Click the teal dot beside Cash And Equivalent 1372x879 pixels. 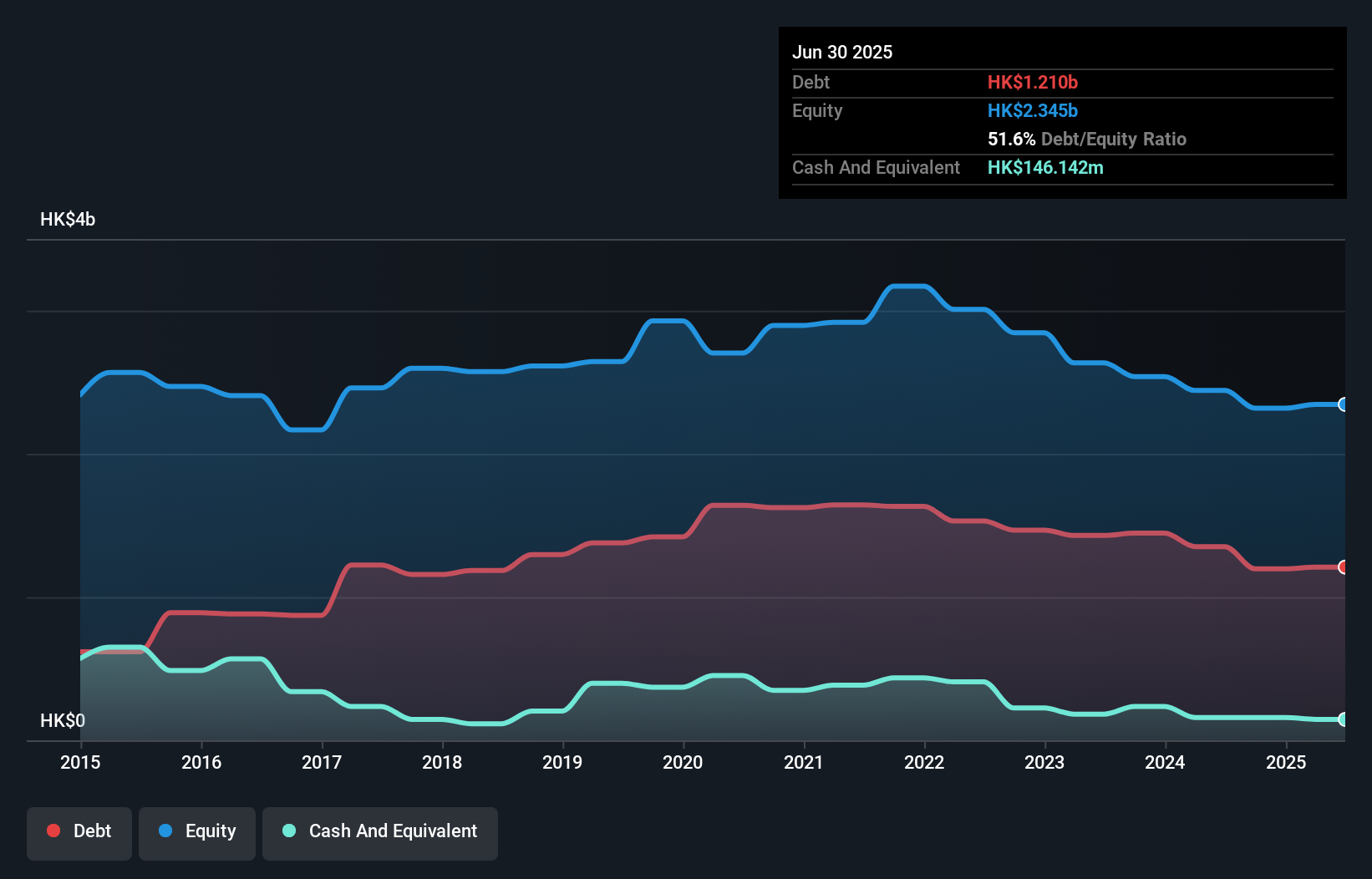click(x=289, y=831)
